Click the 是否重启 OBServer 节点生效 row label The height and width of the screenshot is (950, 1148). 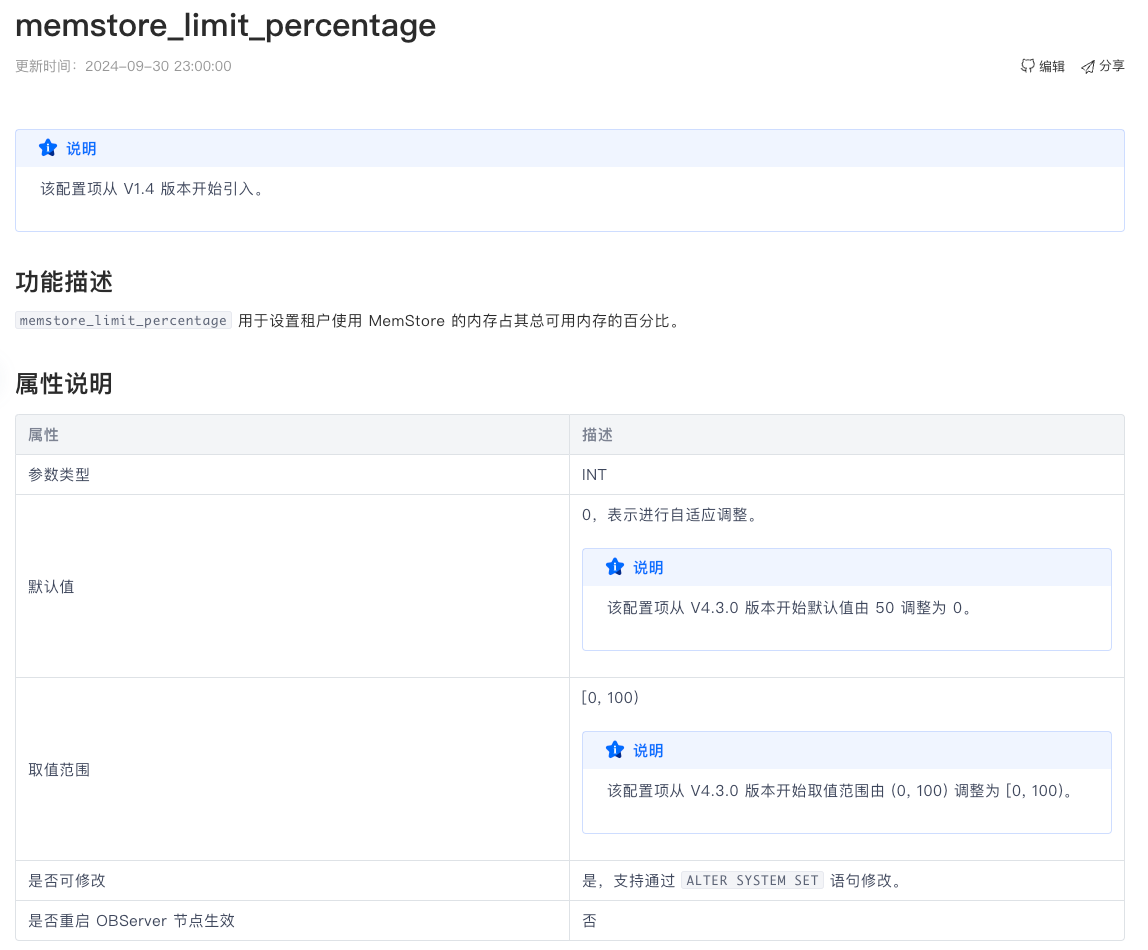tap(132, 921)
